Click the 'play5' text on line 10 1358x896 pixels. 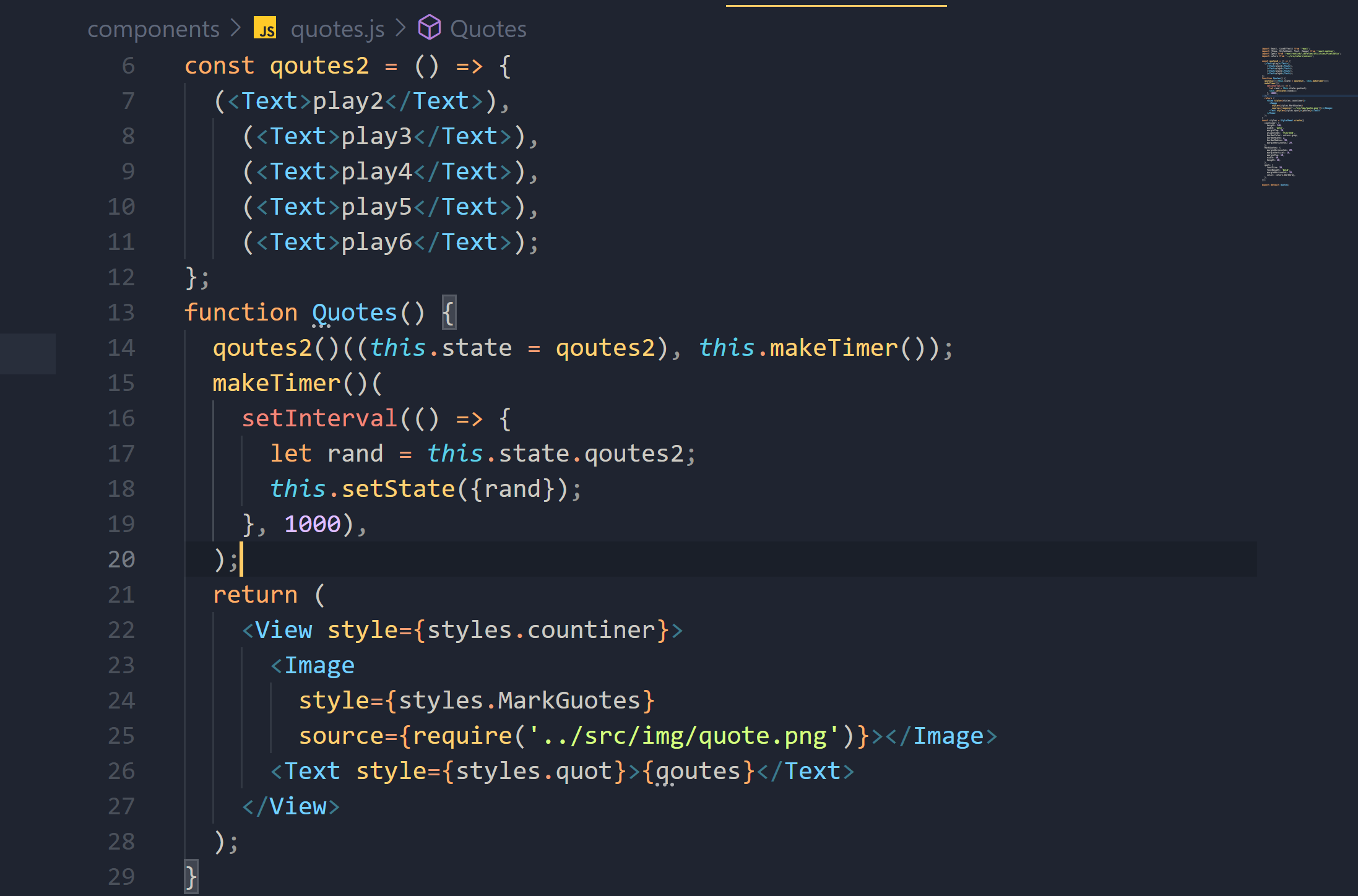coord(376,207)
